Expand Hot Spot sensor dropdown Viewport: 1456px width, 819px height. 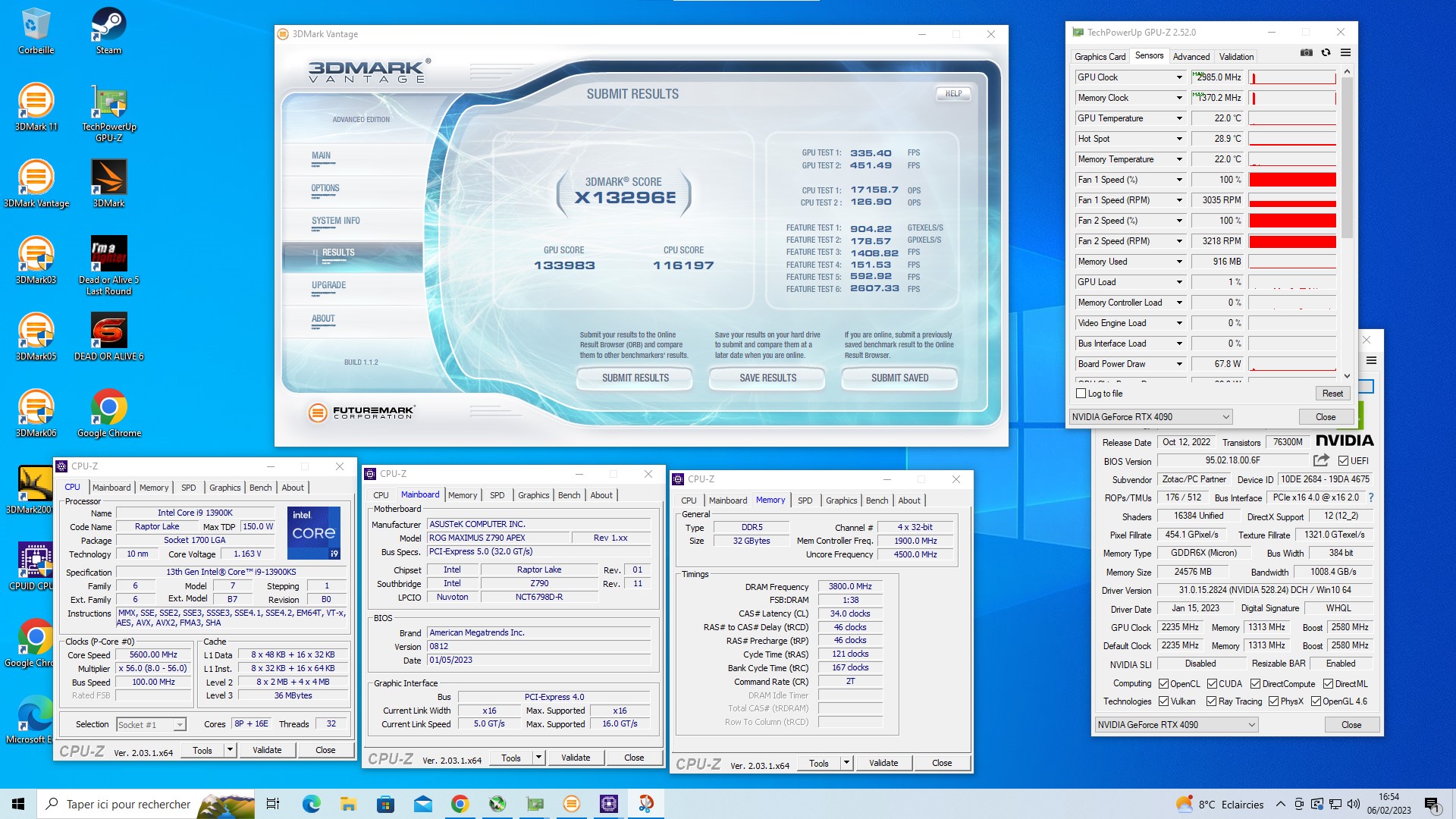(1179, 139)
